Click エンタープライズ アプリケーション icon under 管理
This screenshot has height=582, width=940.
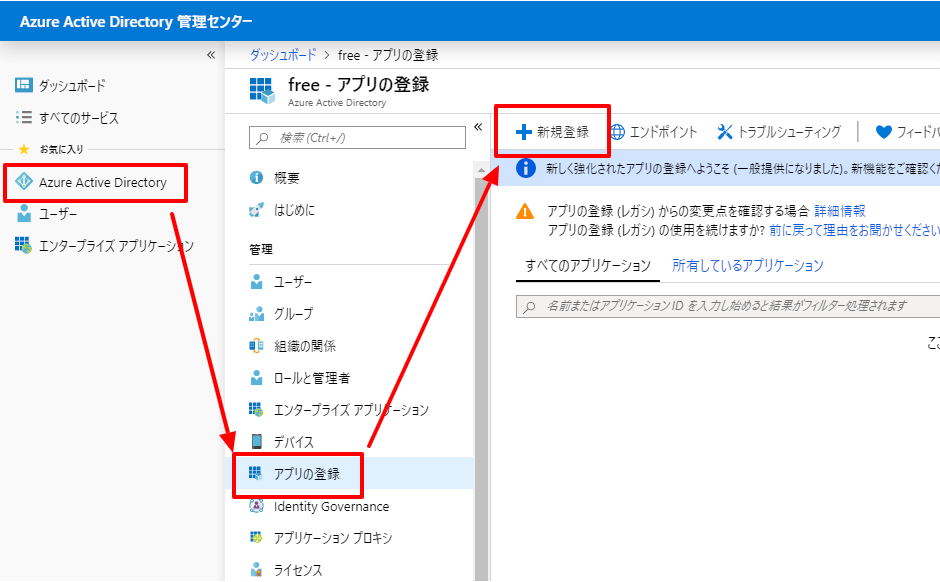tap(257, 409)
